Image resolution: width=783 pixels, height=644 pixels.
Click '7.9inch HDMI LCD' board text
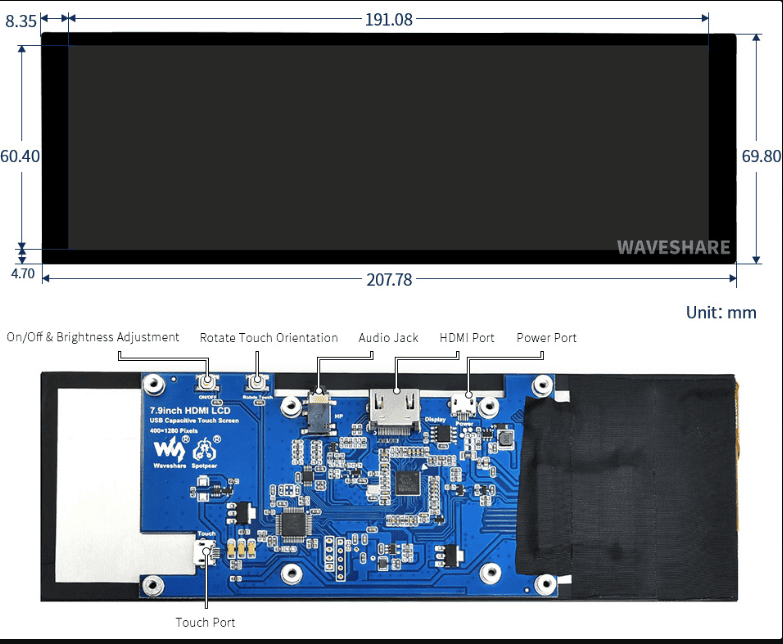coord(190,411)
